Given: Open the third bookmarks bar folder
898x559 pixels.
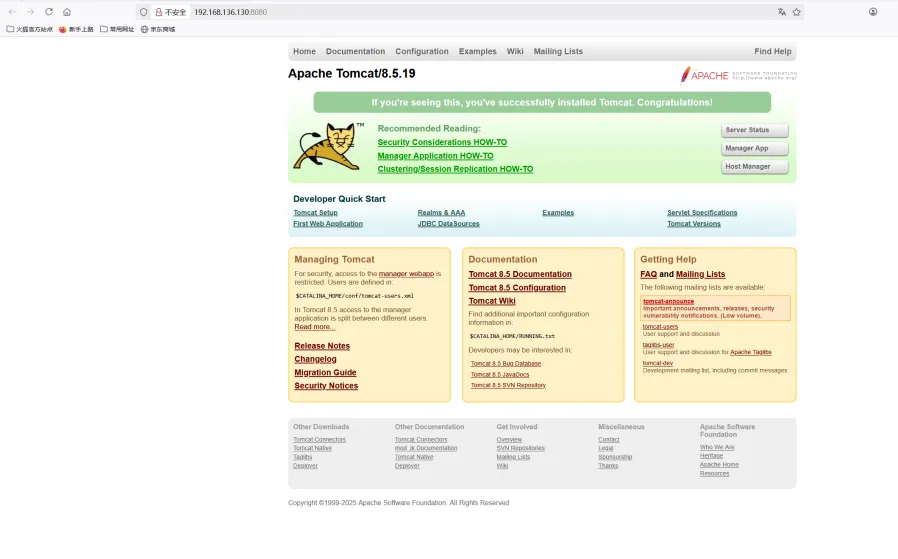Looking at the screenshot, I should 117,29.
